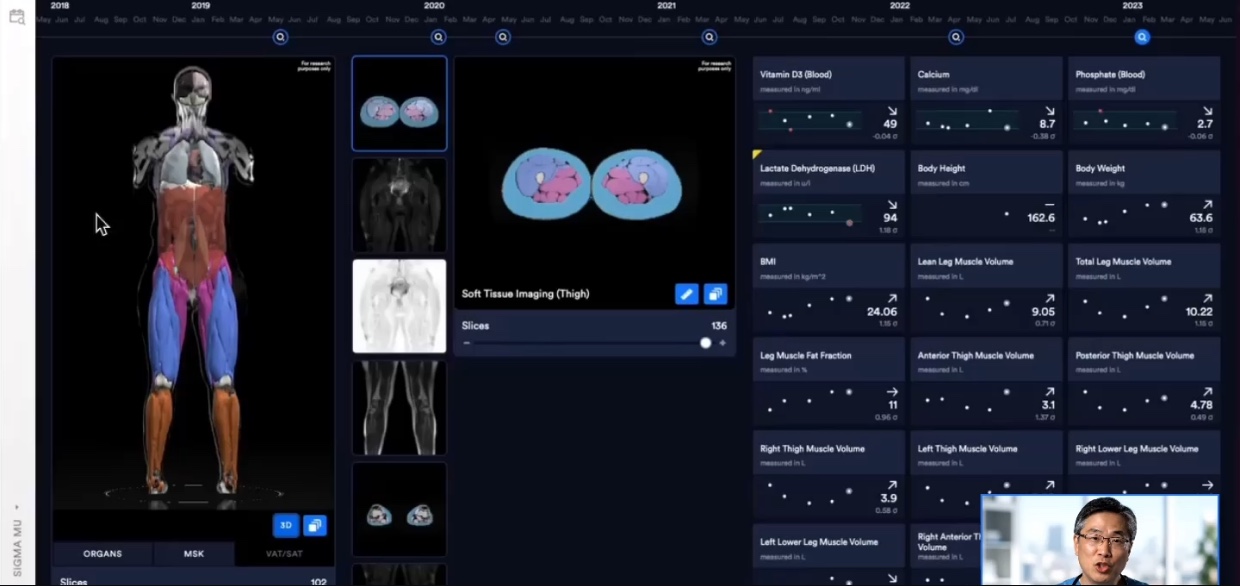The image size is (1240, 586).
Task: Click the copy icon beside the 3D button
Action: (315, 525)
